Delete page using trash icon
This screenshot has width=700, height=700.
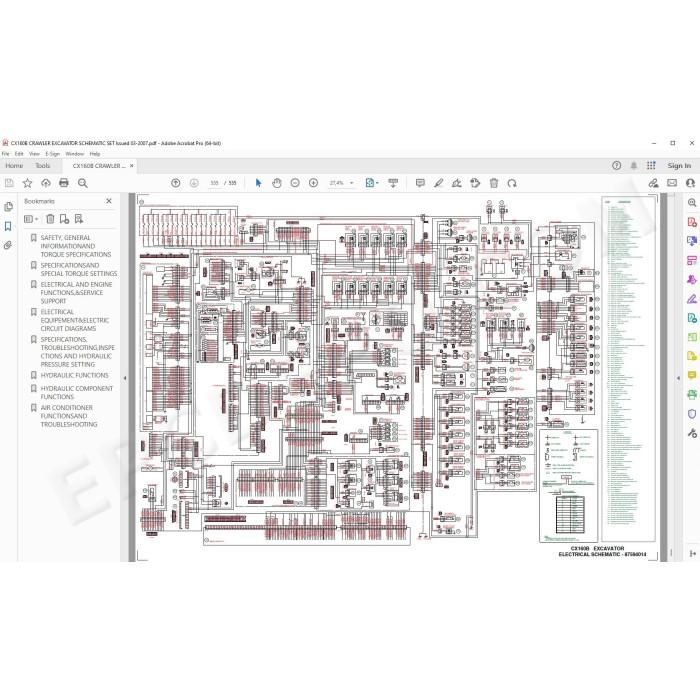click(494, 183)
